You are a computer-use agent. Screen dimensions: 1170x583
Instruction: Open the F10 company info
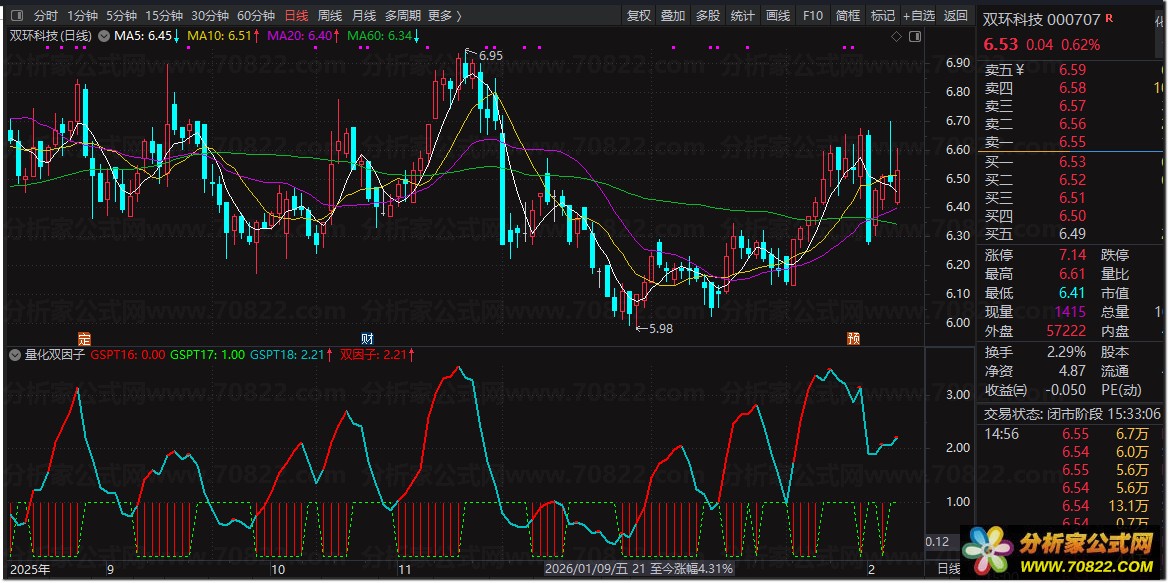[813, 16]
